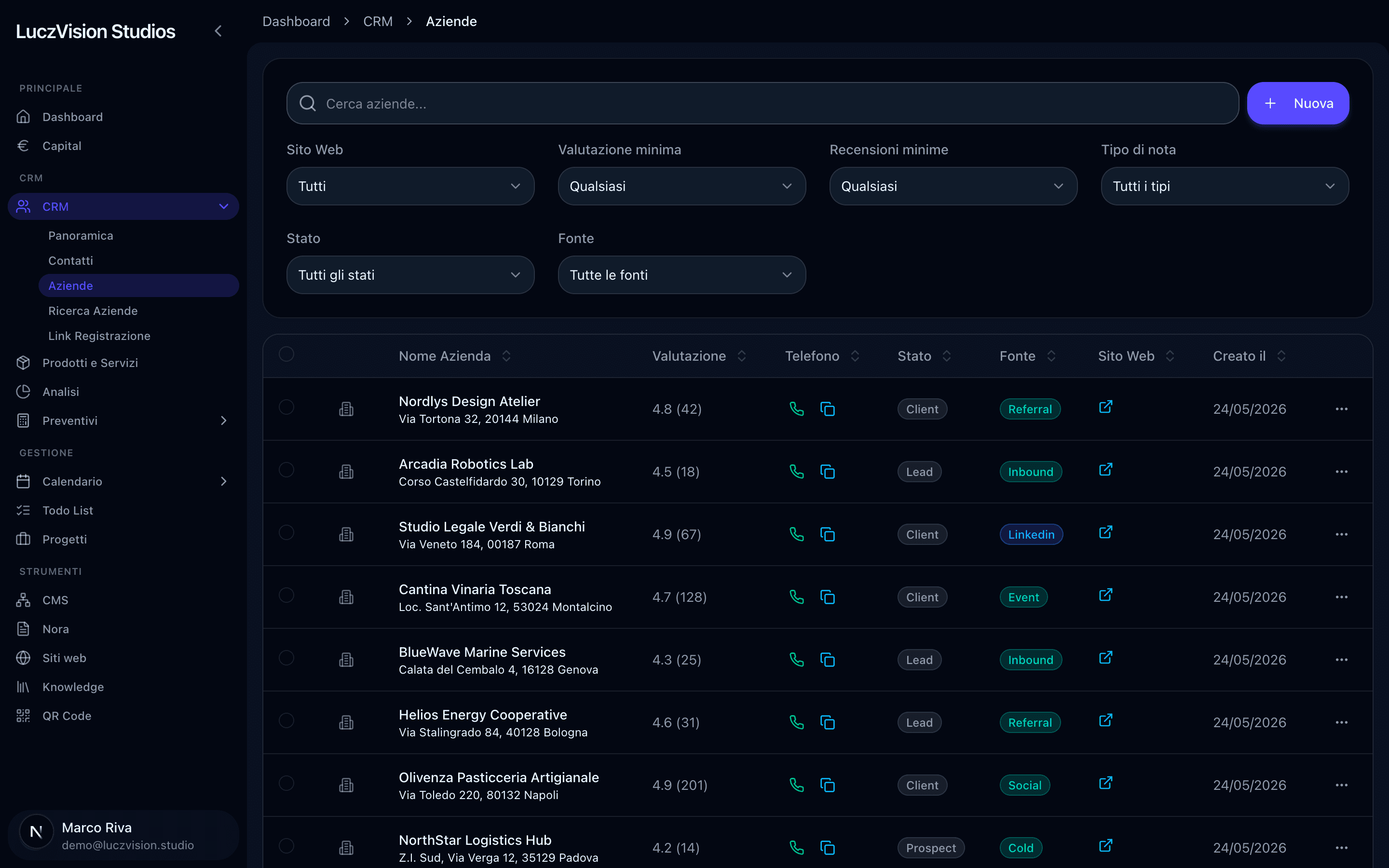Viewport: 1389px width, 868px height.
Task: Open actions menu for Cantina Vinaria Toscana
Action: (x=1341, y=597)
